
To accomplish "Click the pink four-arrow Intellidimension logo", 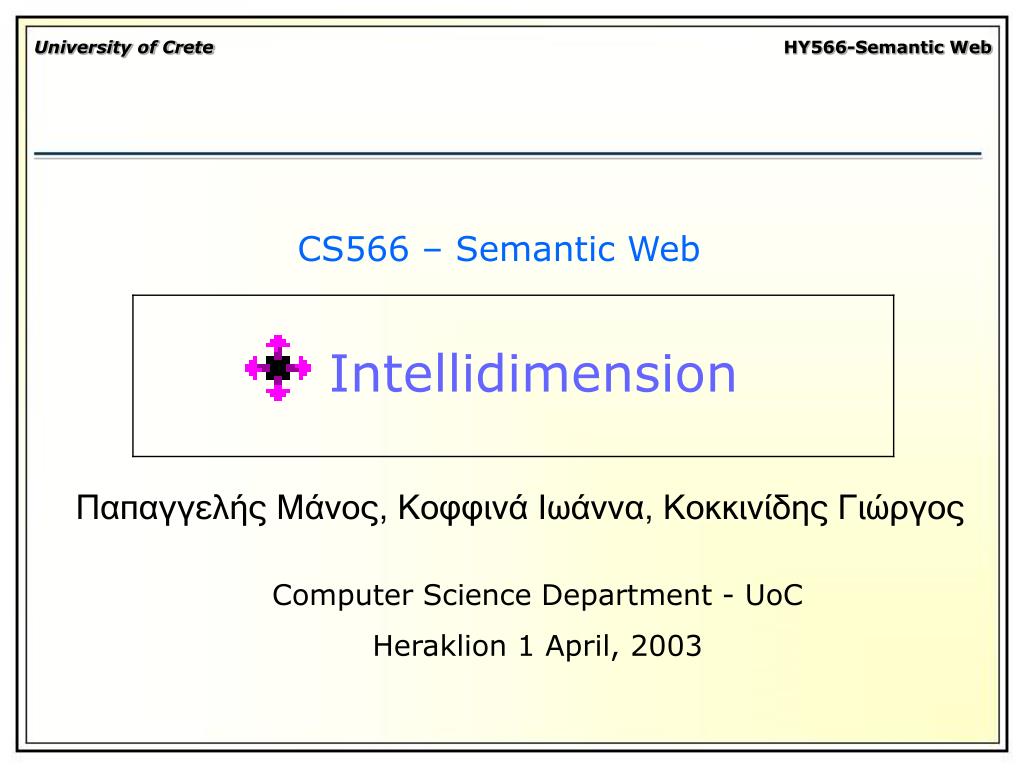I will (x=278, y=368).
